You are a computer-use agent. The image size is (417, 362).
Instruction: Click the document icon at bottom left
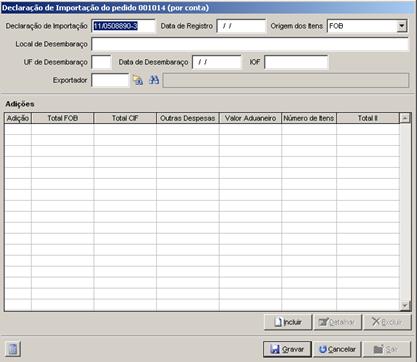coord(13,349)
